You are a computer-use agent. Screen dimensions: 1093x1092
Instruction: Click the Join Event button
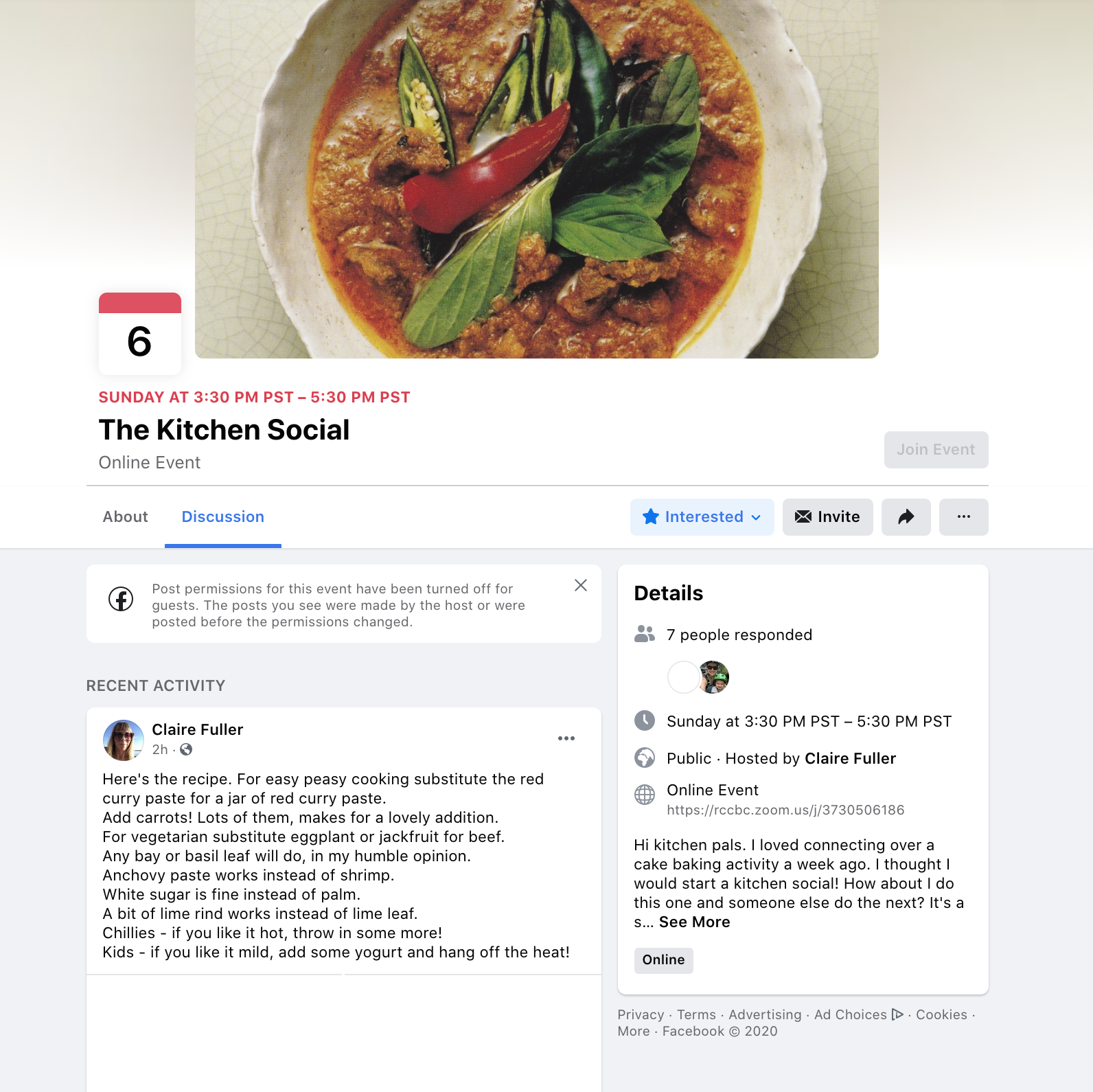(936, 450)
